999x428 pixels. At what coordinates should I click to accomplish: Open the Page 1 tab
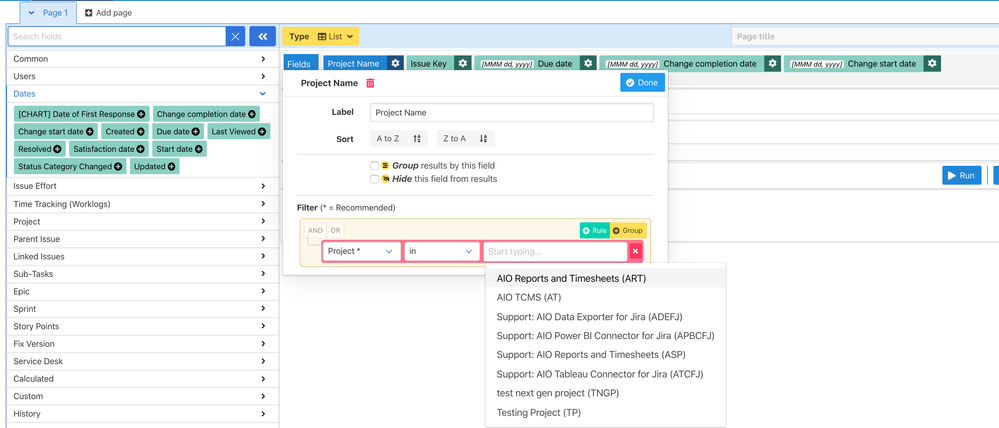(x=48, y=13)
